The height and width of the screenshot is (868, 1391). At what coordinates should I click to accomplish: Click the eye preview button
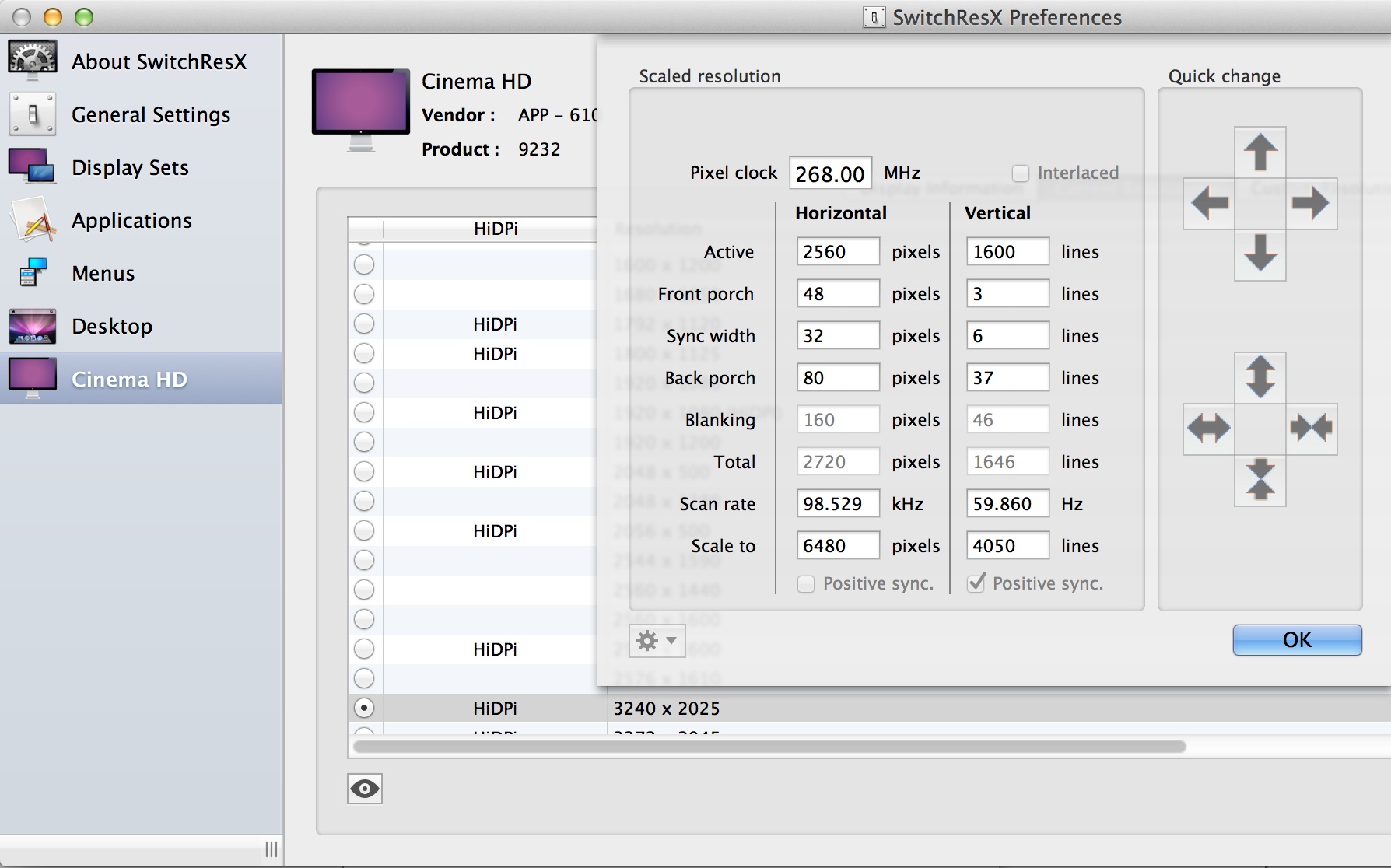tap(365, 789)
